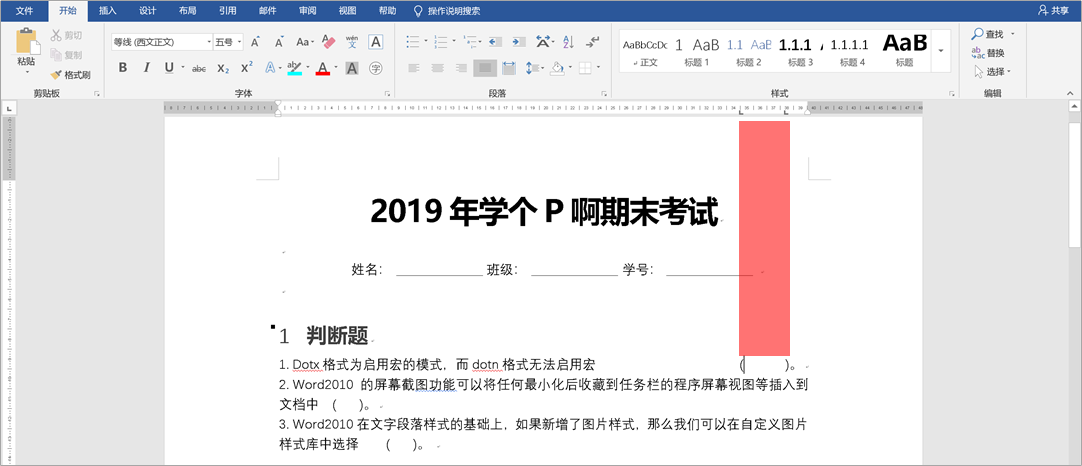Toggle strikethrough (abc) formatting
The height and width of the screenshot is (466, 1082).
point(199,68)
